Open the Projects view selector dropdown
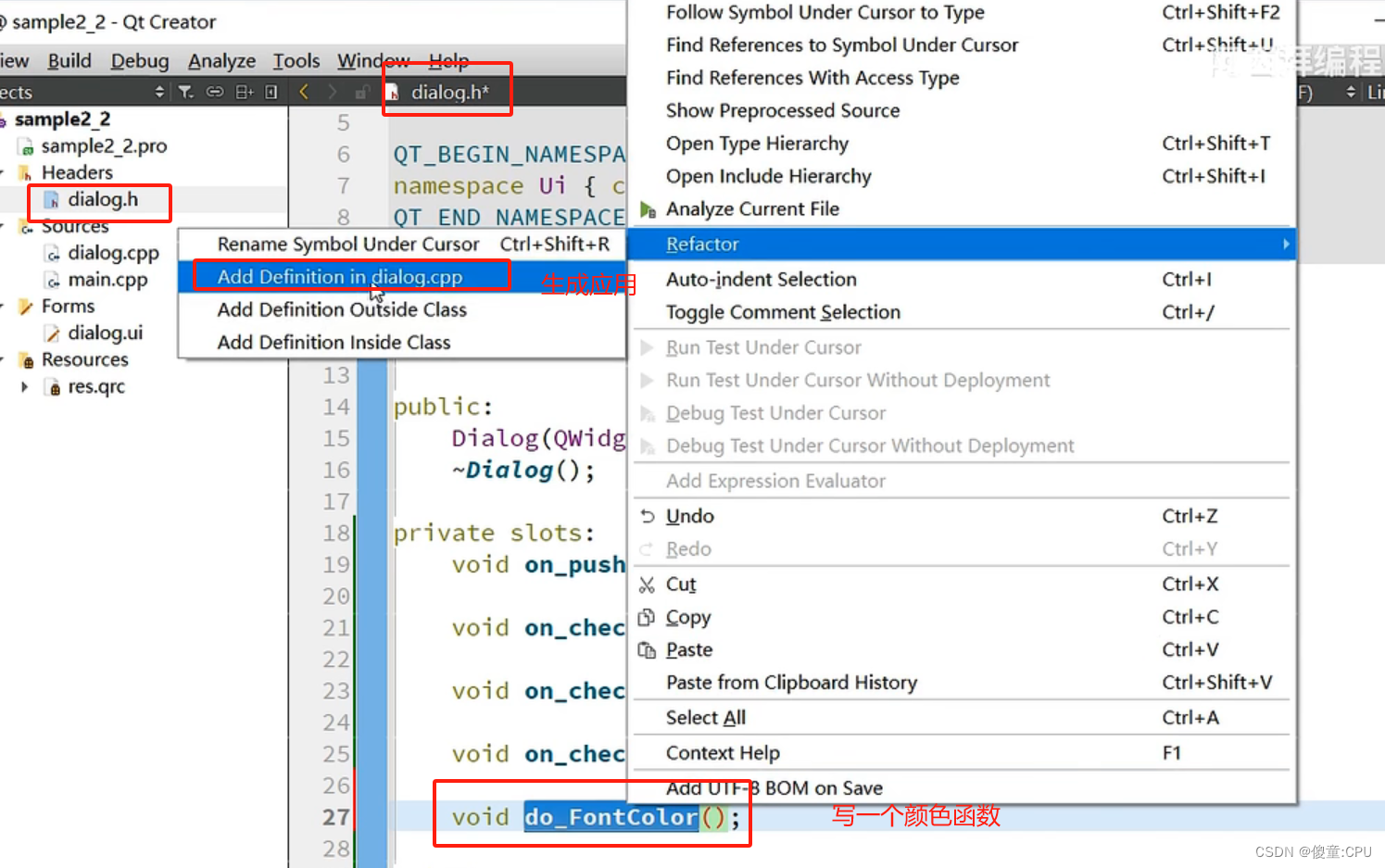The image size is (1385, 868). [x=159, y=92]
